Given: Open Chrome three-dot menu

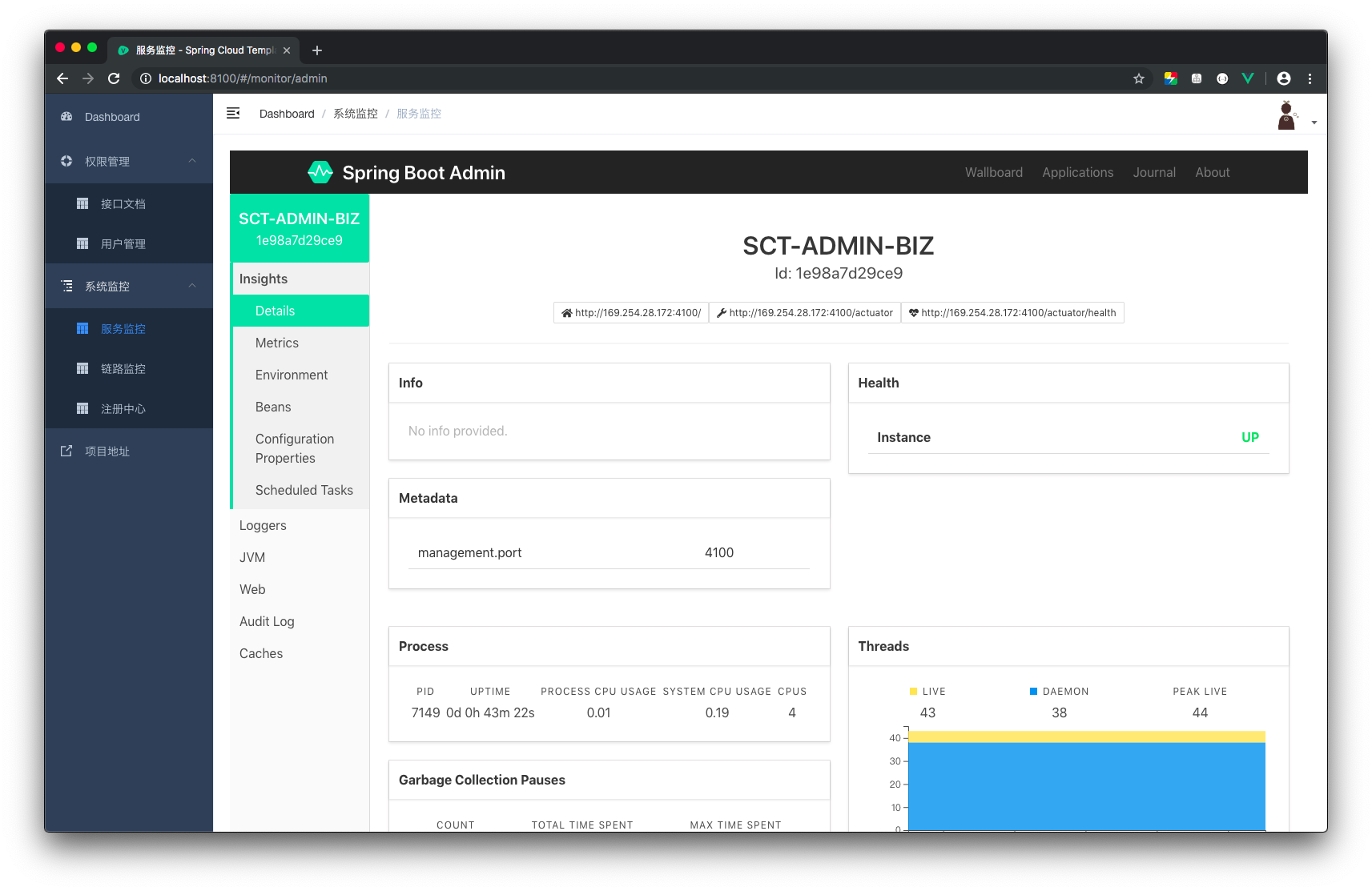Looking at the screenshot, I should click(1310, 78).
